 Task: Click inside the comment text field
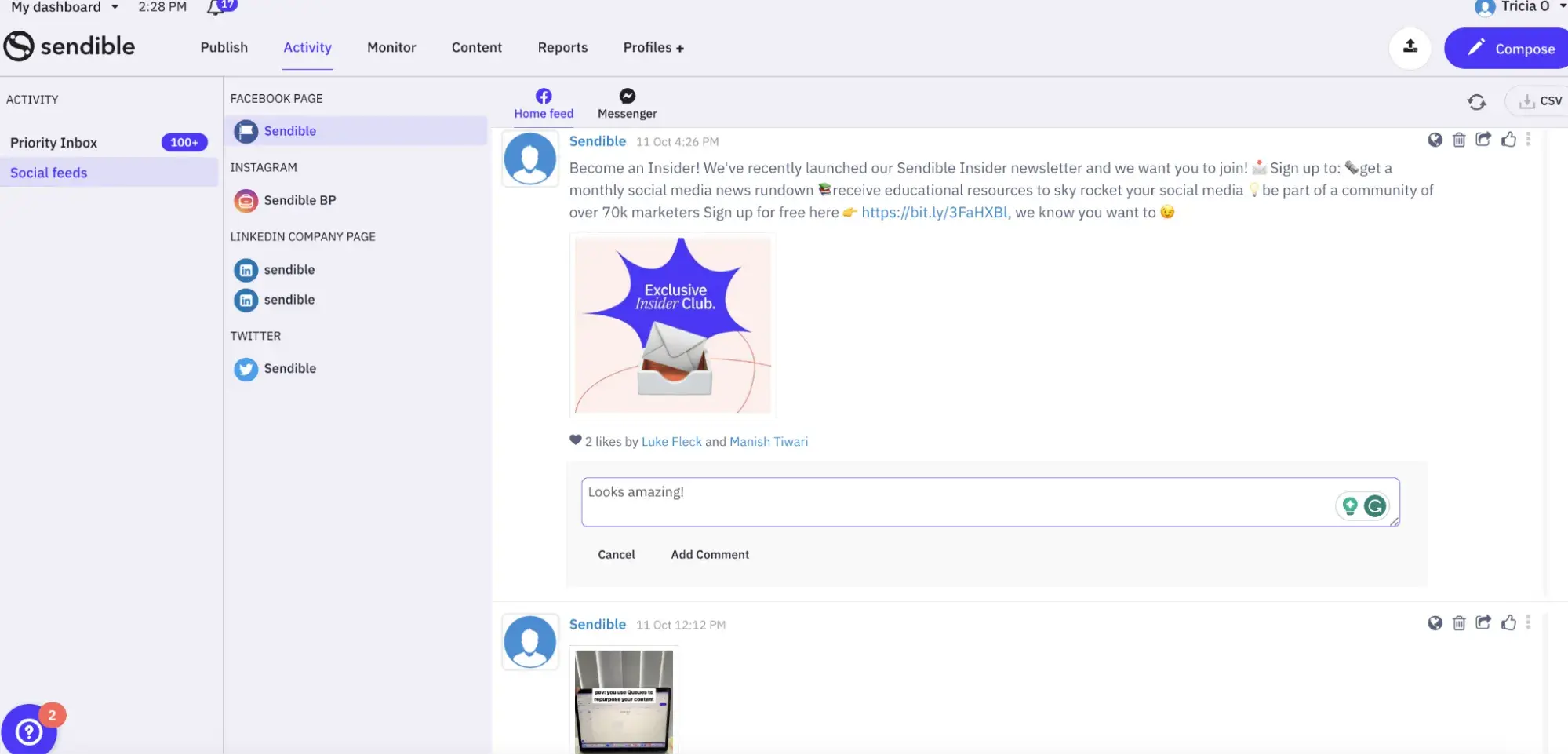(863, 501)
